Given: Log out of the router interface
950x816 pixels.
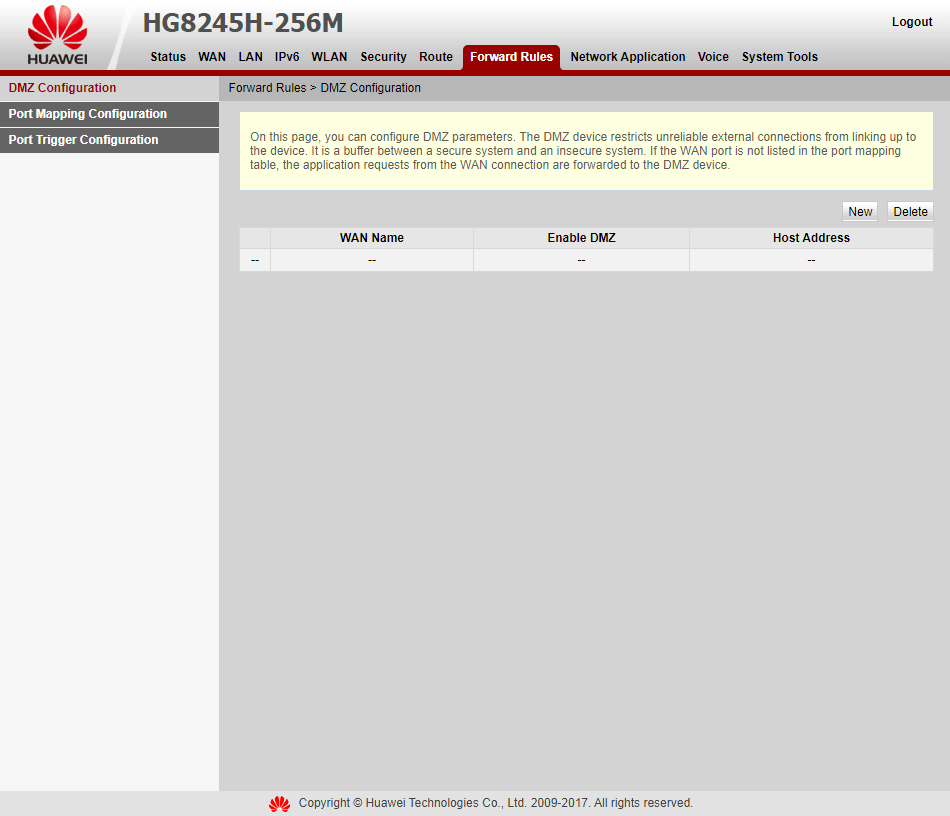Looking at the screenshot, I should point(911,21).
